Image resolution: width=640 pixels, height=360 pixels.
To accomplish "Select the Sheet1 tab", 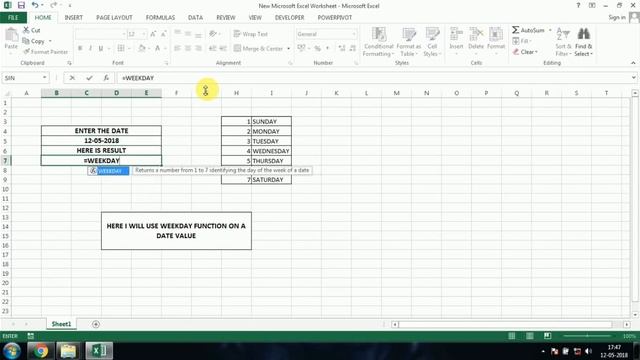I will (61, 324).
